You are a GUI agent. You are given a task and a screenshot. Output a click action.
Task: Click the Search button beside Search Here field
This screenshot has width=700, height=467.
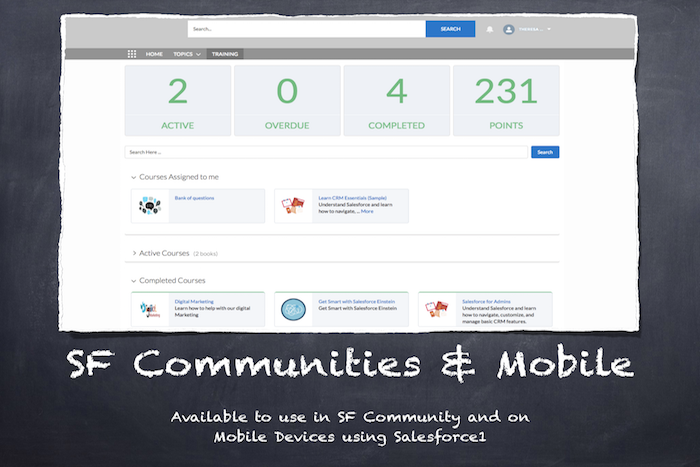[x=544, y=152]
